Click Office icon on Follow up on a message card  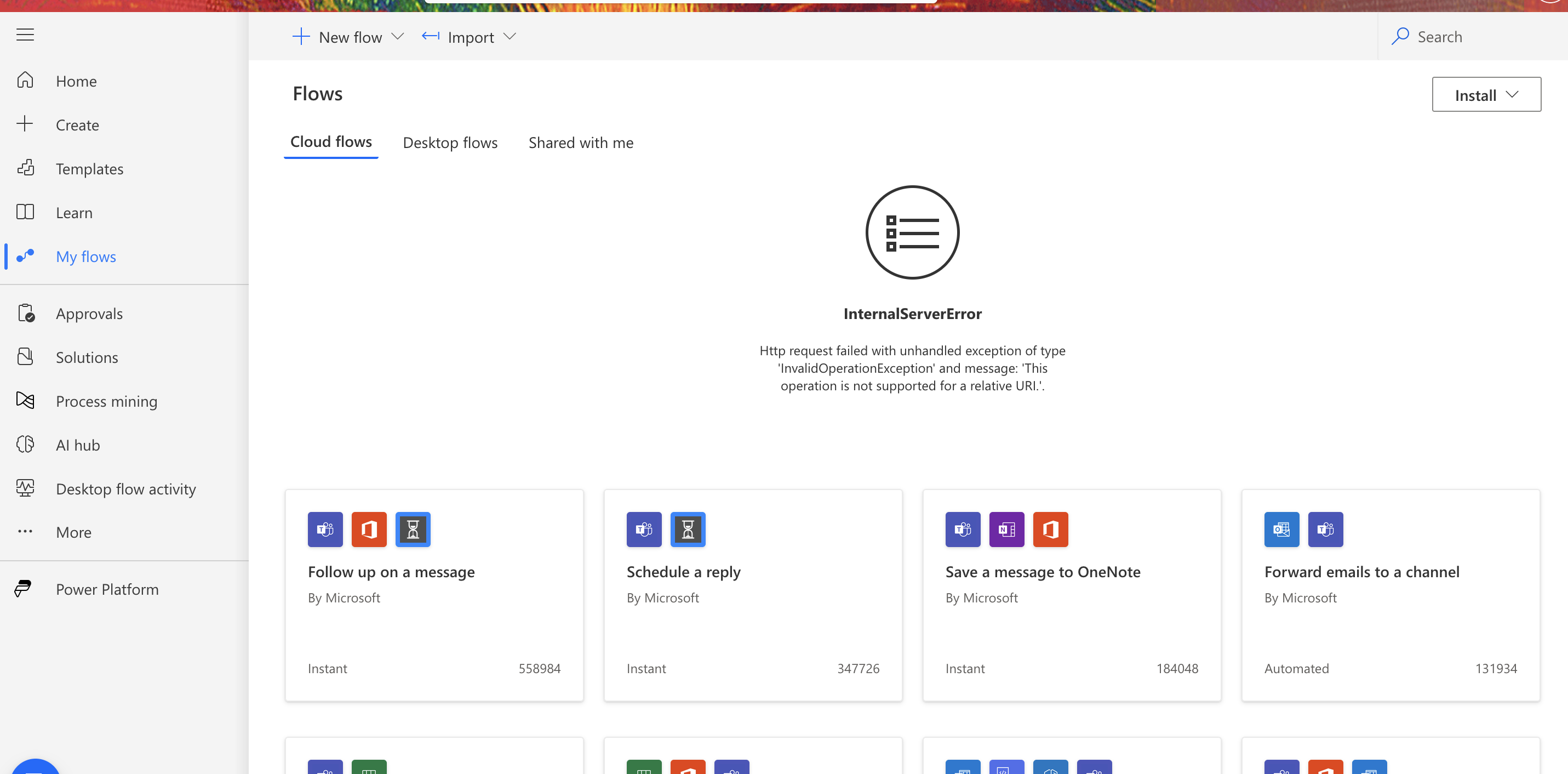(369, 529)
